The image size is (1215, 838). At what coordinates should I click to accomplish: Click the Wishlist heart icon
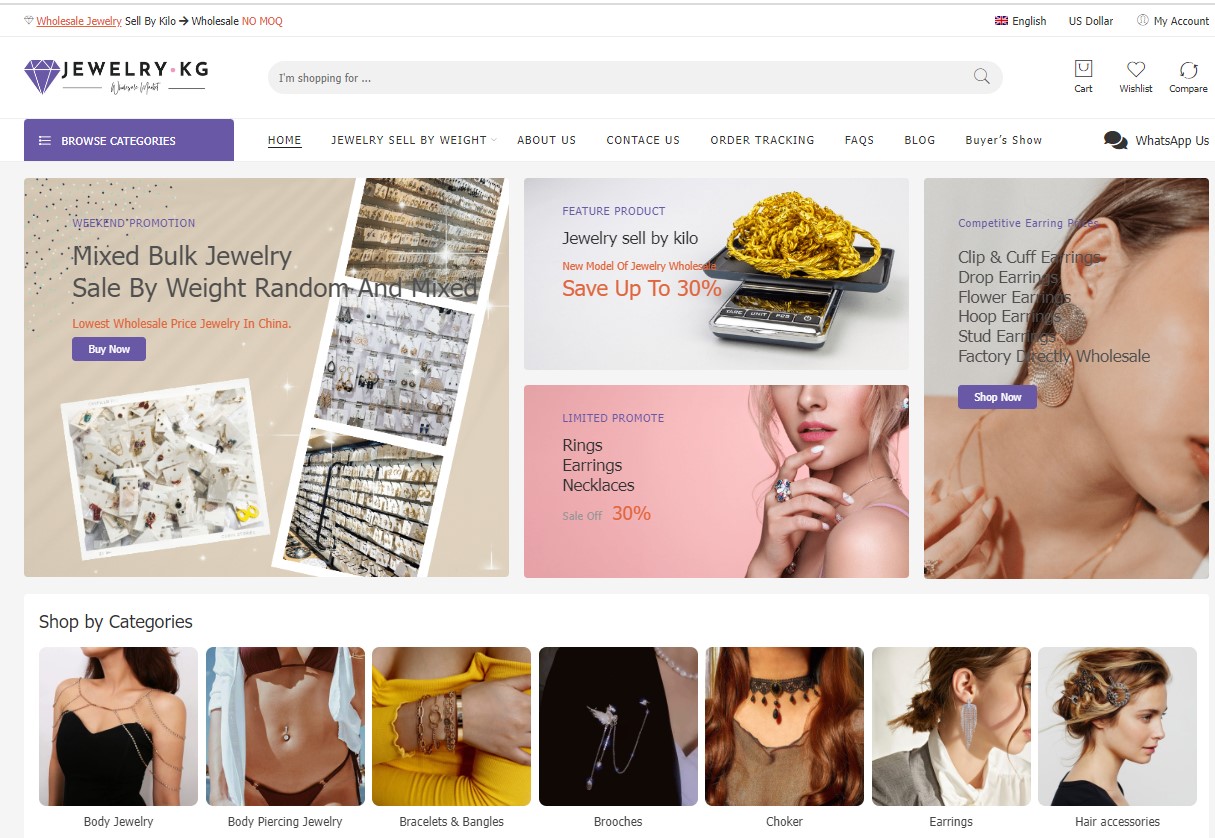(1135, 69)
